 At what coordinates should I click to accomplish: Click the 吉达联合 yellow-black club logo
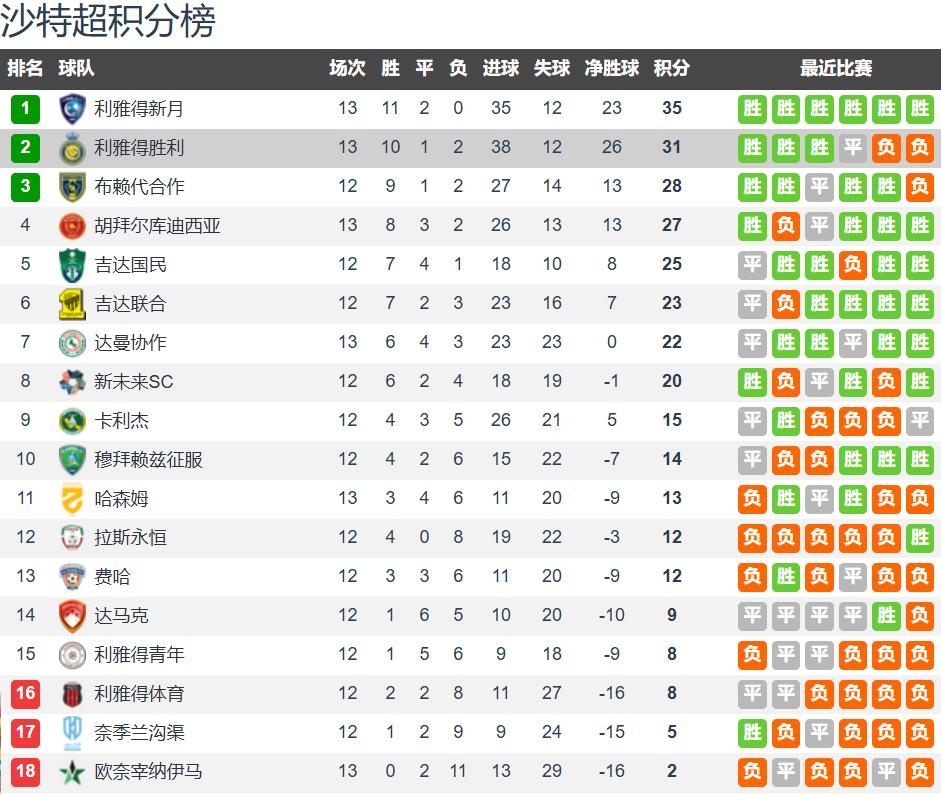(71, 303)
